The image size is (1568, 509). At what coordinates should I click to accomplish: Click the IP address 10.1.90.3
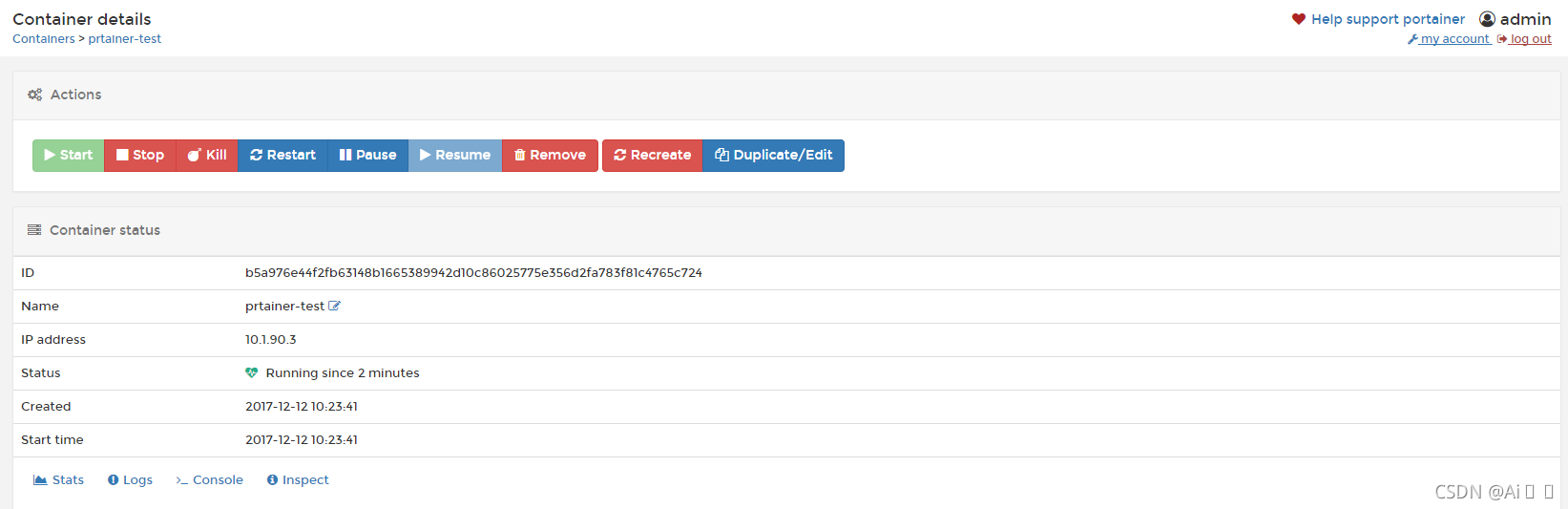pos(271,340)
